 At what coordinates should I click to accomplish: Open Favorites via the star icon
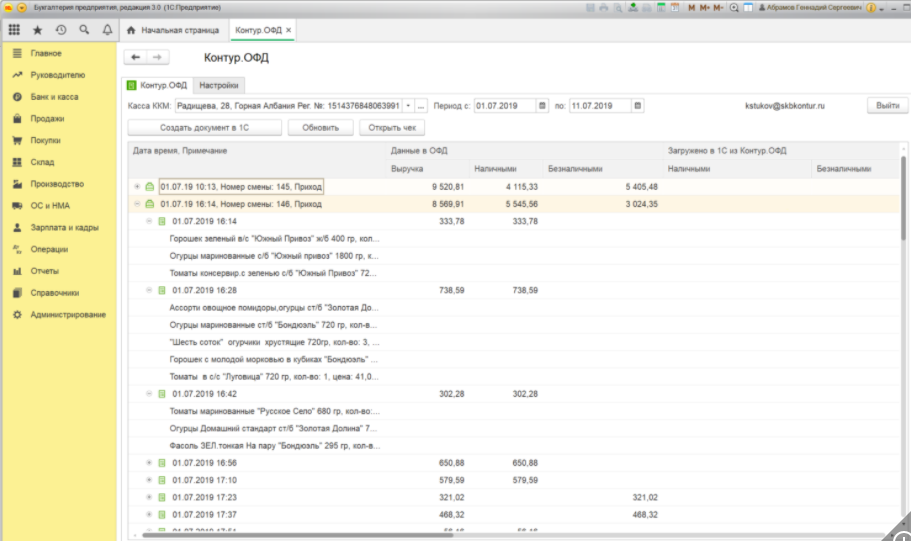click(x=38, y=30)
